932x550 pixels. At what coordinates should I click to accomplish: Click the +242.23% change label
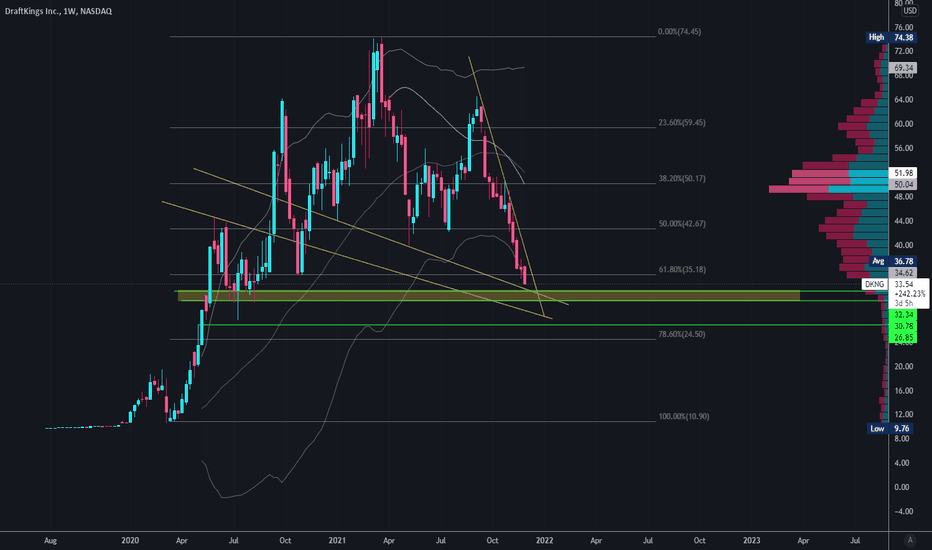910,294
